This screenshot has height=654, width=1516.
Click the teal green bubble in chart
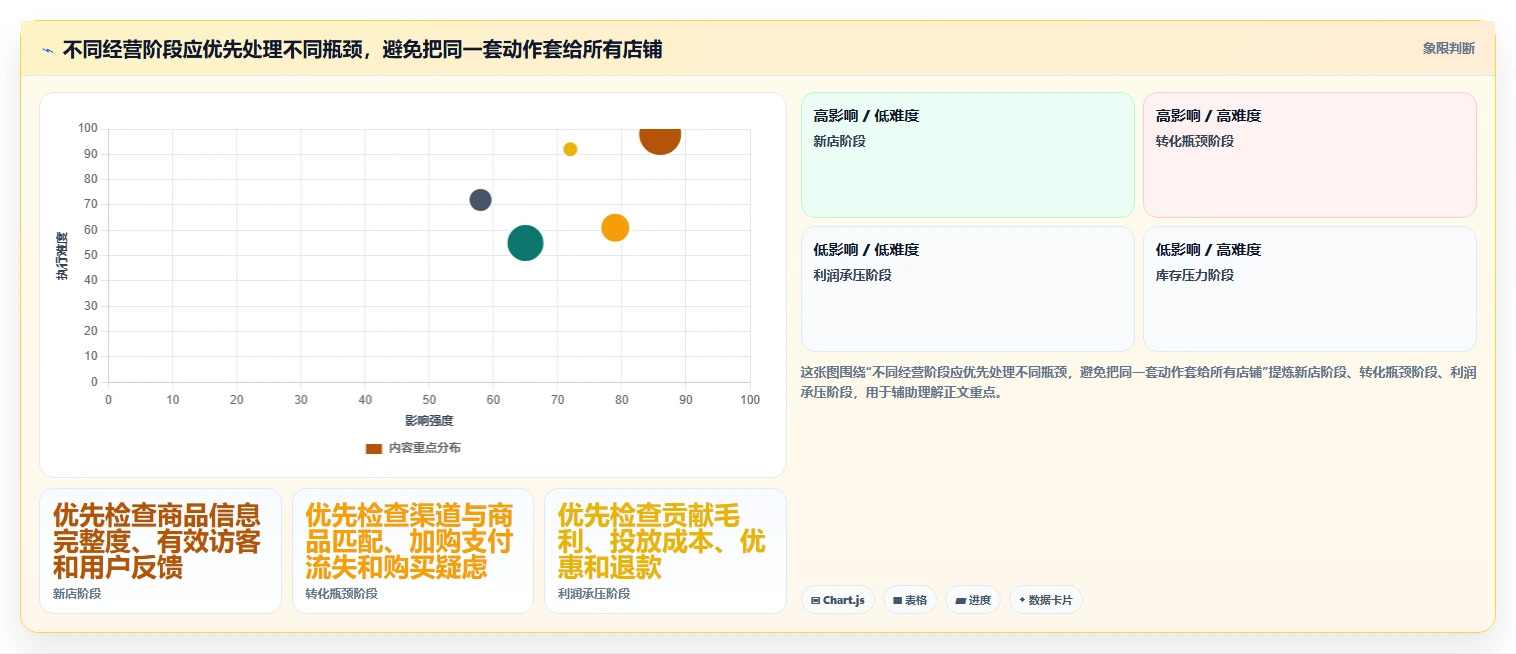525,243
